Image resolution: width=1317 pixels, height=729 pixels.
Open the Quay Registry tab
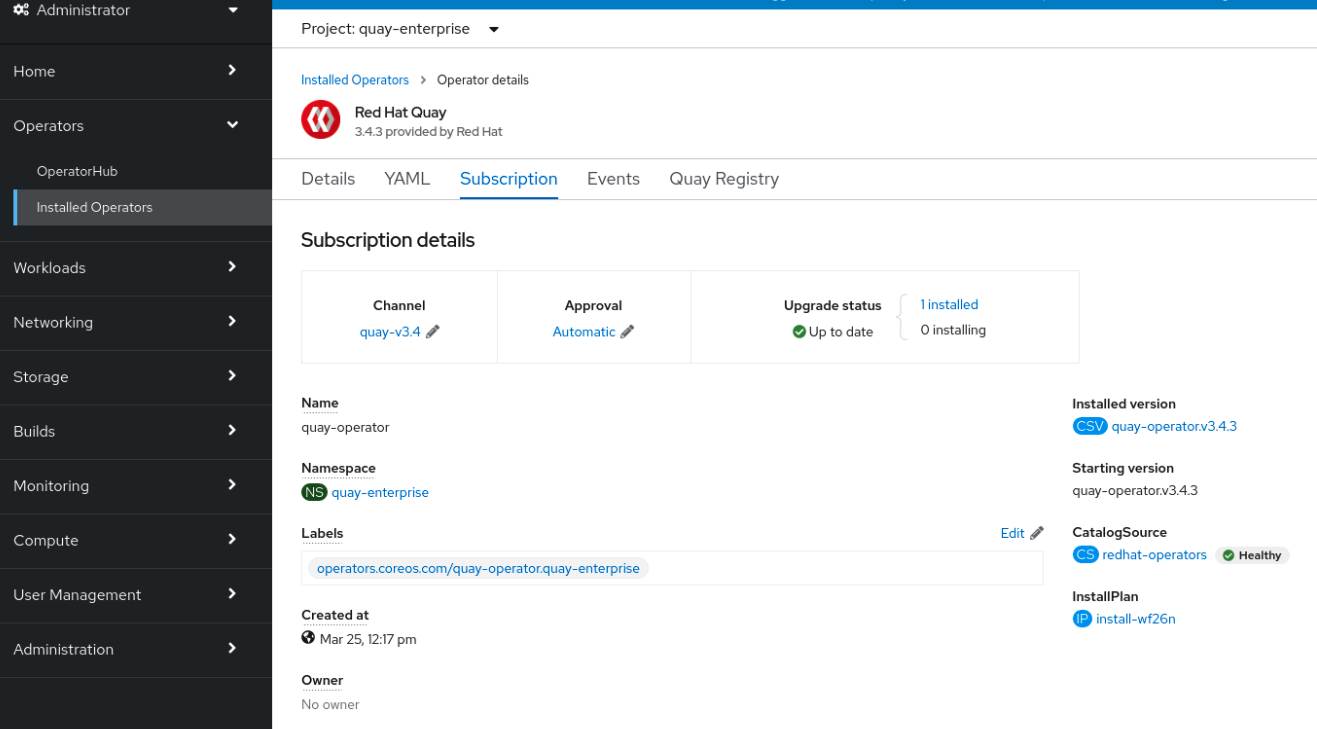click(x=723, y=178)
